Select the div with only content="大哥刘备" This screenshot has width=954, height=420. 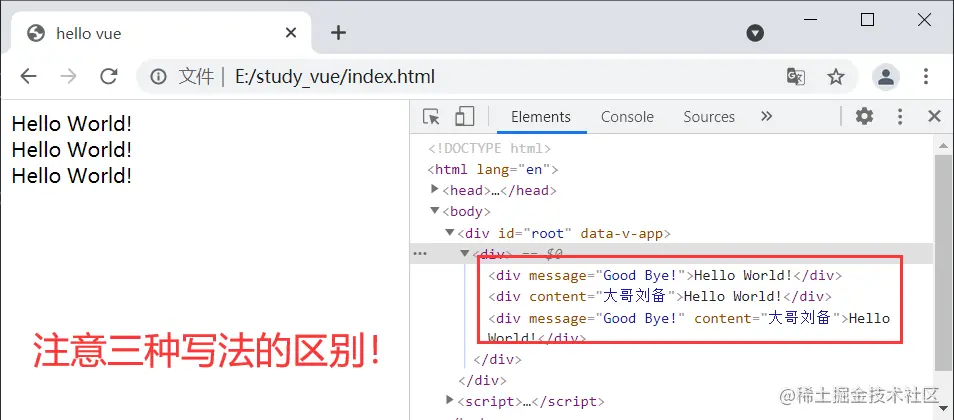tap(660, 296)
